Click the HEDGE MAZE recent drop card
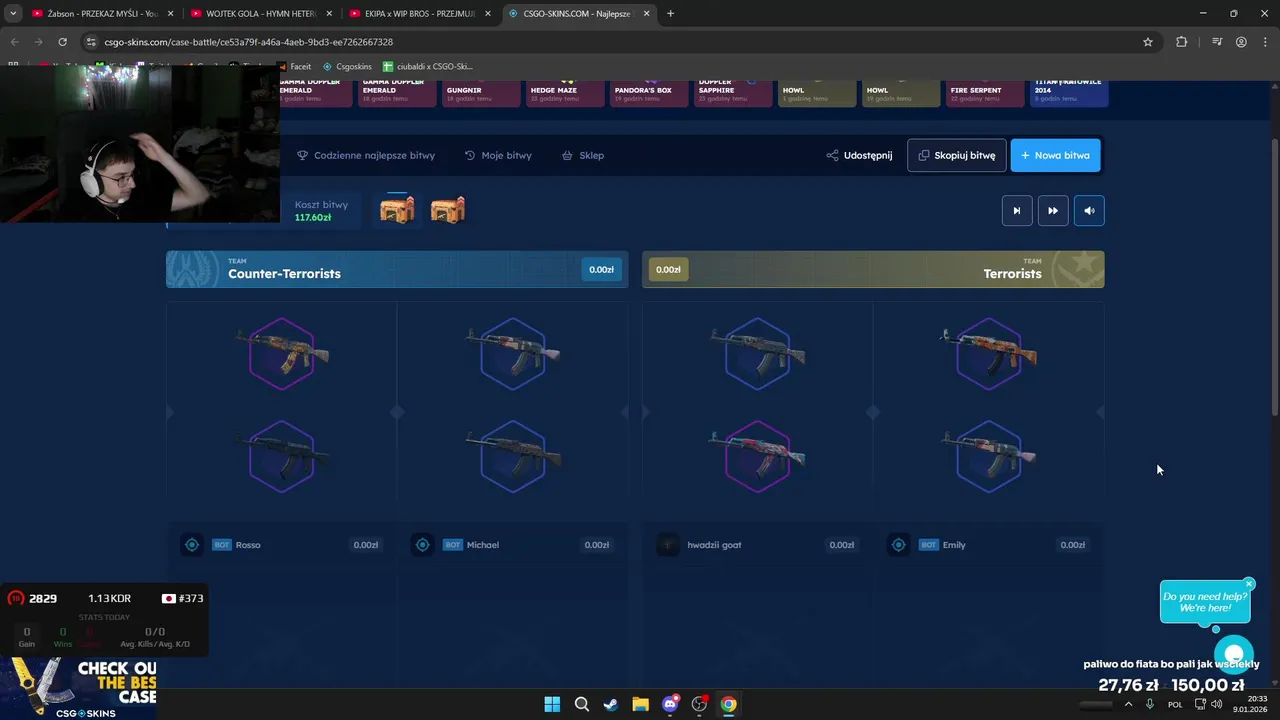The height and width of the screenshot is (720, 1280). (x=565, y=92)
